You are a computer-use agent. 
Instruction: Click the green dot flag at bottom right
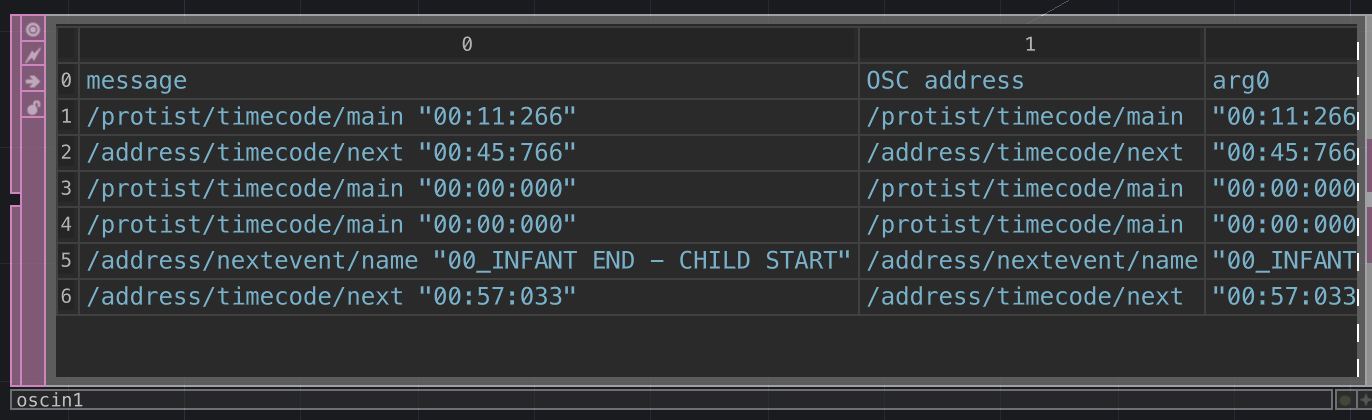(1345, 400)
